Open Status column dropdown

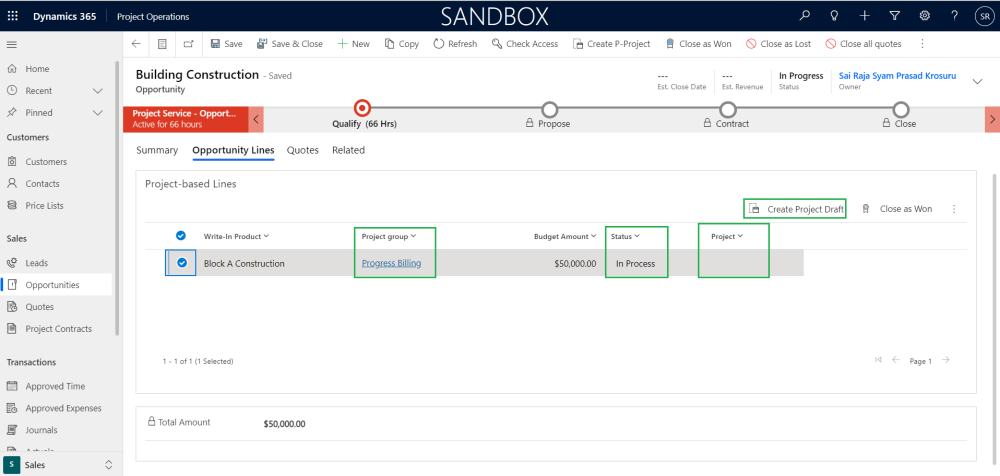click(625, 236)
